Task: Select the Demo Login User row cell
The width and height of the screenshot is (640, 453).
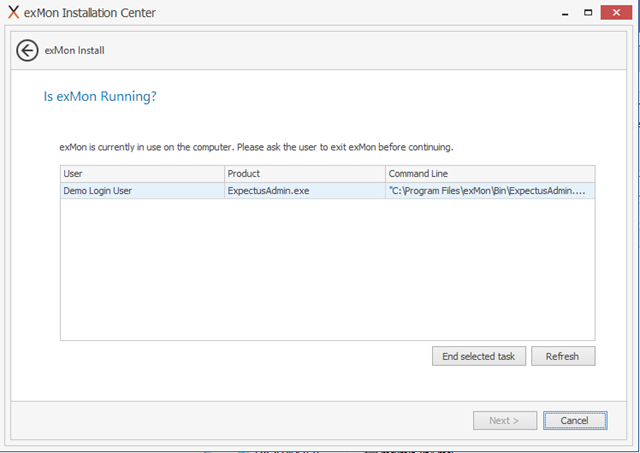Action: [x=142, y=191]
